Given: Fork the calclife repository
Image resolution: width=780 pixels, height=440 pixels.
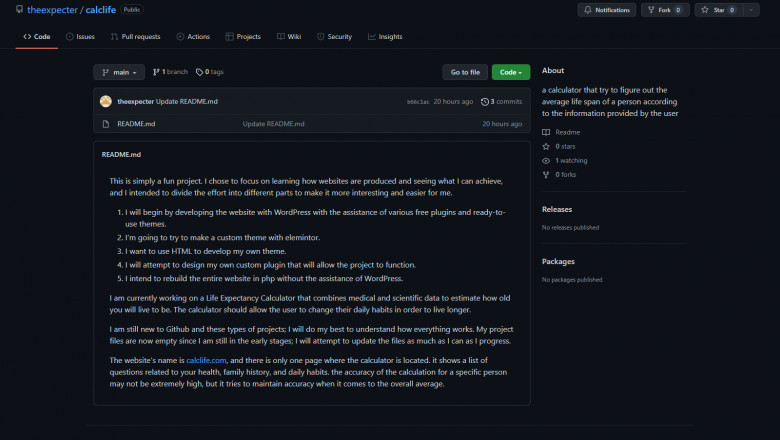Looking at the screenshot, I should 660,10.
